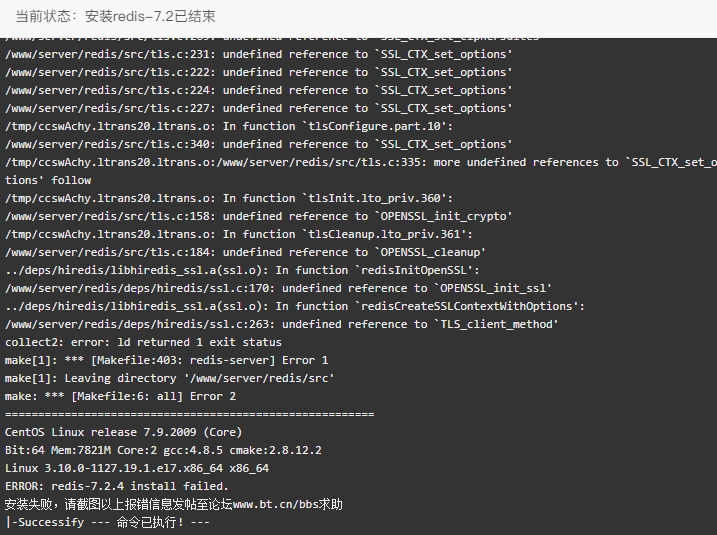
Task: Click the Linux 3.10.0-1127 kernel line
Action: click(x=137, y=468)
